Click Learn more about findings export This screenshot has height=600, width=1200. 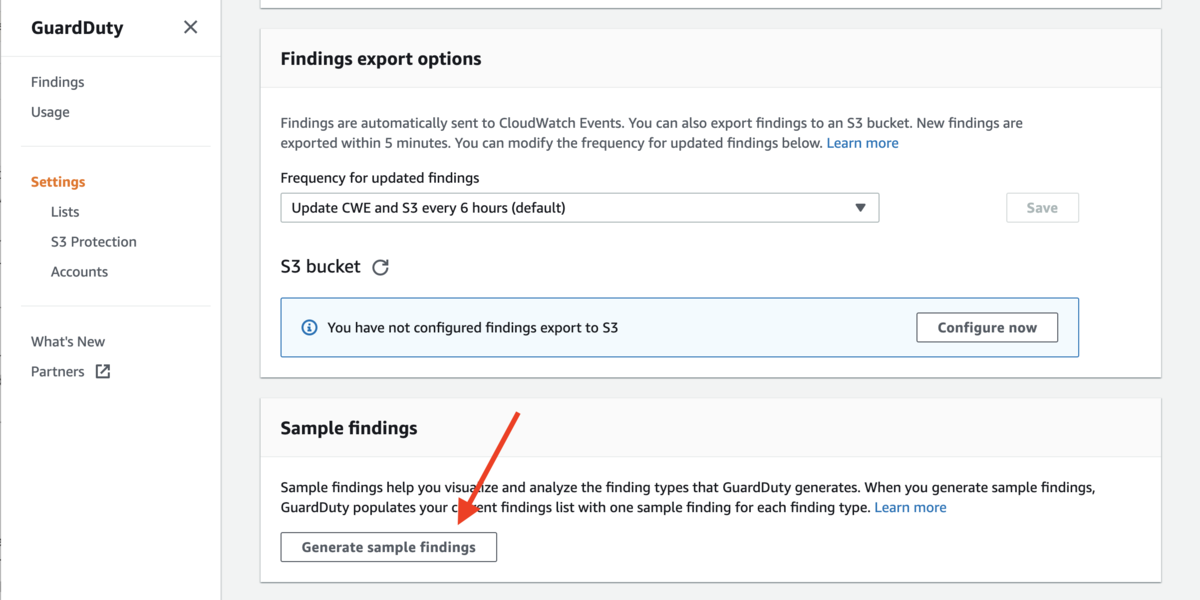pyautogui.click(x=862, y=143)
